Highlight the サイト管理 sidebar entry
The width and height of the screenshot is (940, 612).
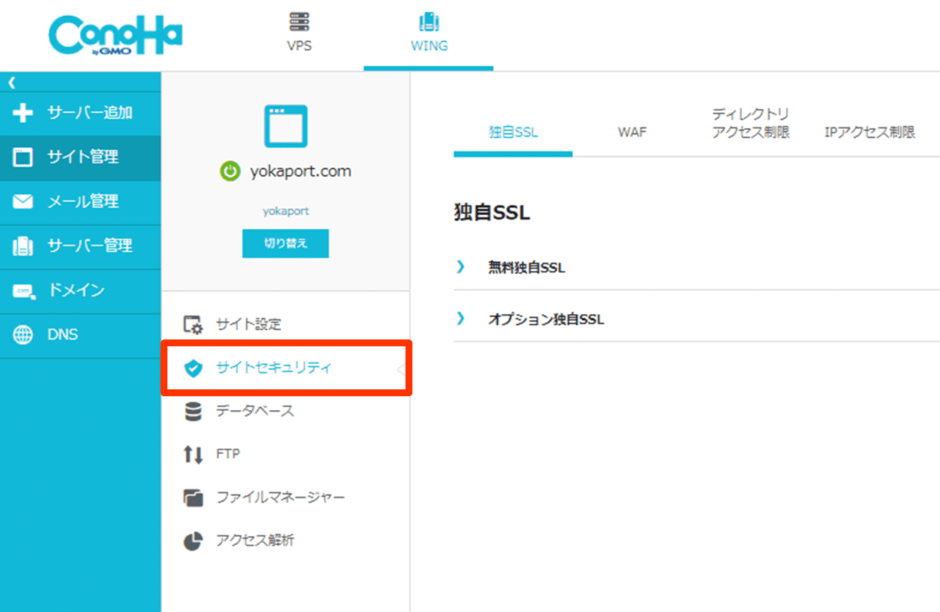[x=80, y=158]
